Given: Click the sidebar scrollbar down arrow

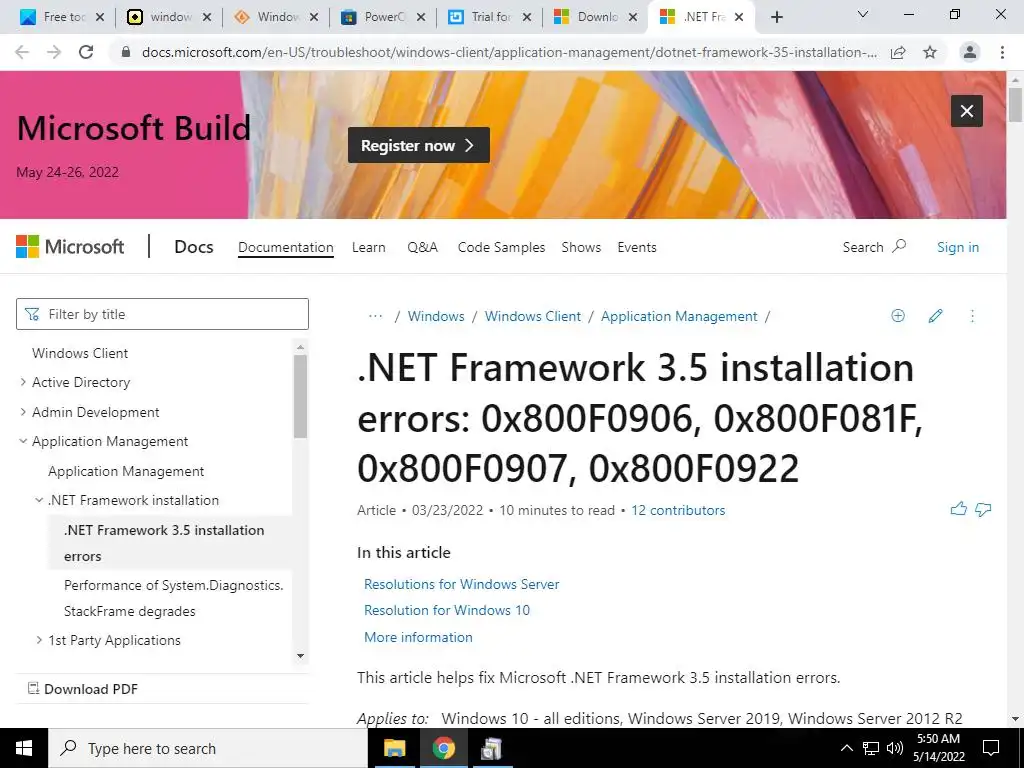Looking at the screenshot, I should point(300,656).
